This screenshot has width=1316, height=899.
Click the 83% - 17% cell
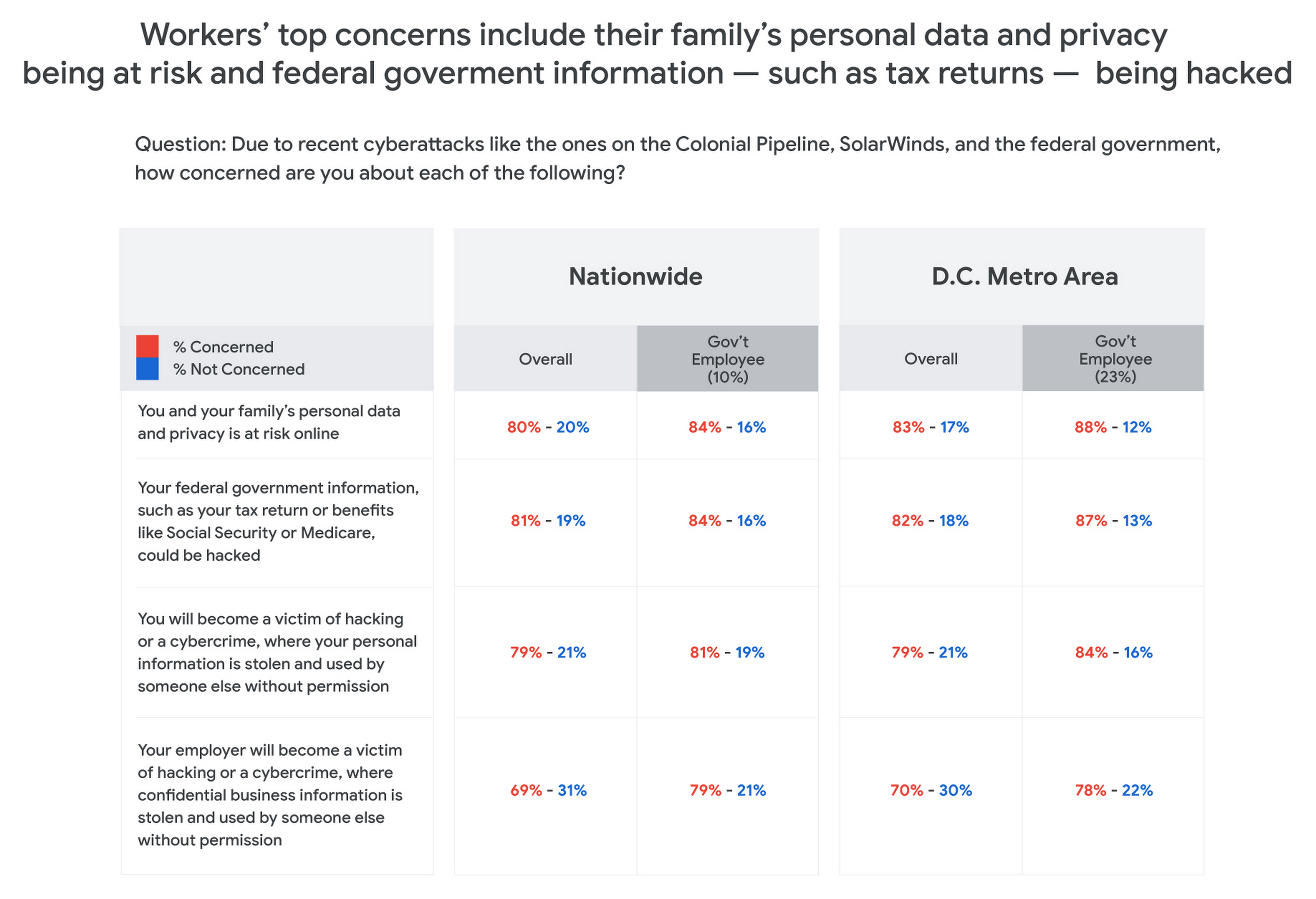[931, 427]
